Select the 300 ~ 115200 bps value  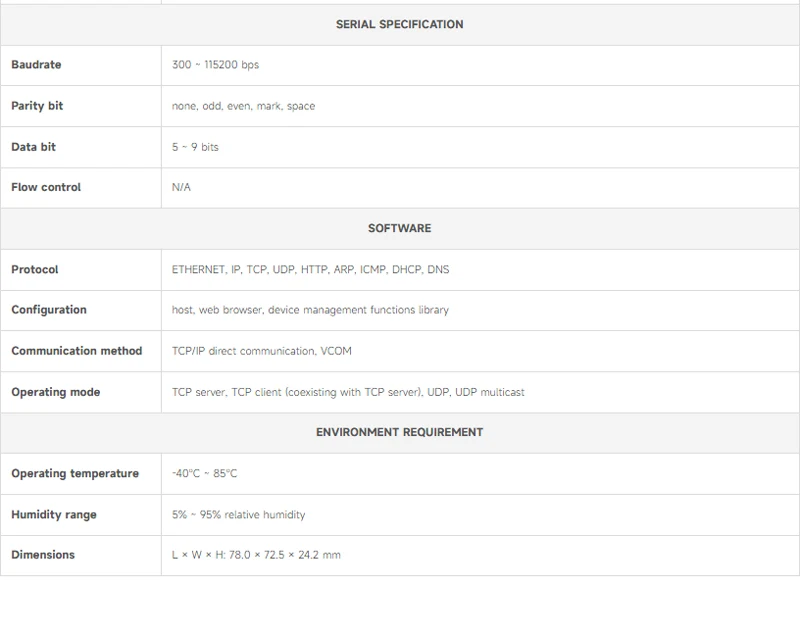[215, 65]
